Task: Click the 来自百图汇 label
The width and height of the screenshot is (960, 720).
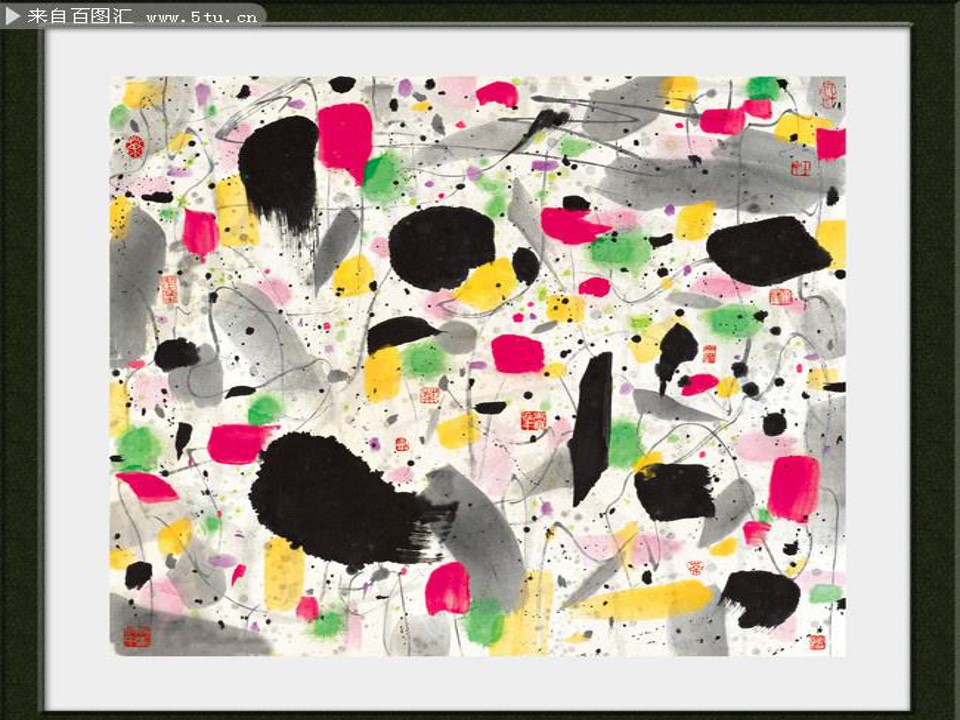Action: point(80,16)
